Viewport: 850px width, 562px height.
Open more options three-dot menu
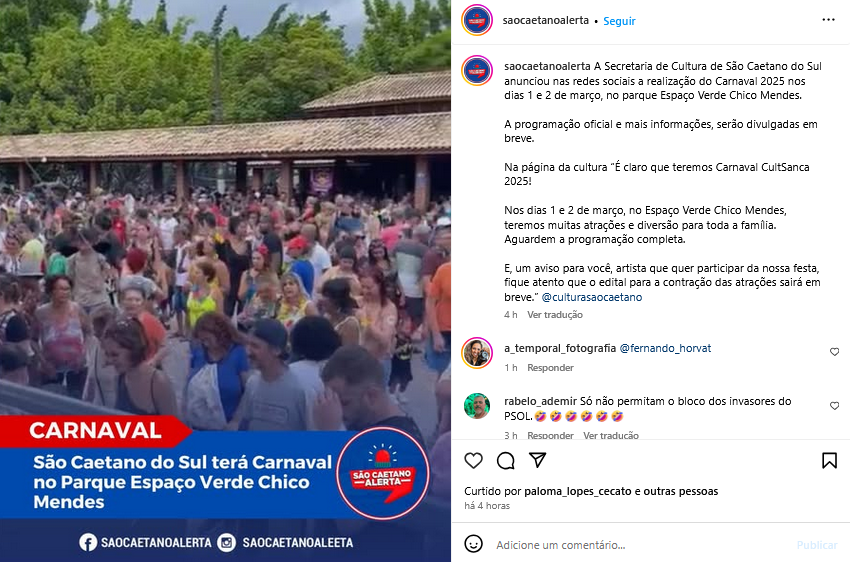[x=828, y=20]
